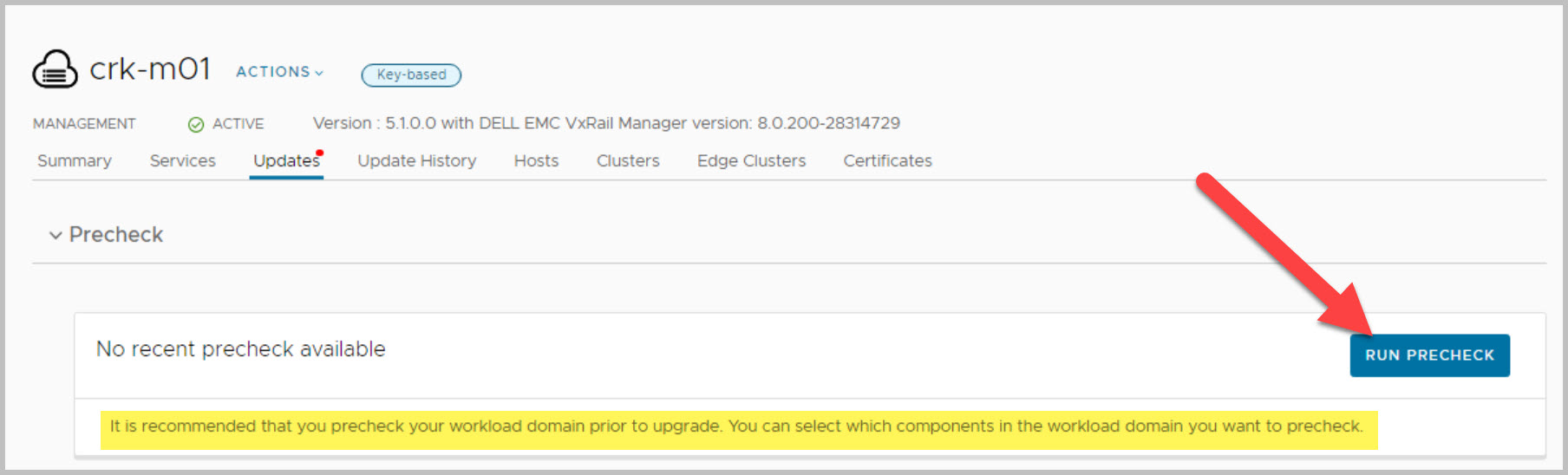Collapse the Precheck section chevron
1568x475 pixels.
coord(56,235)
